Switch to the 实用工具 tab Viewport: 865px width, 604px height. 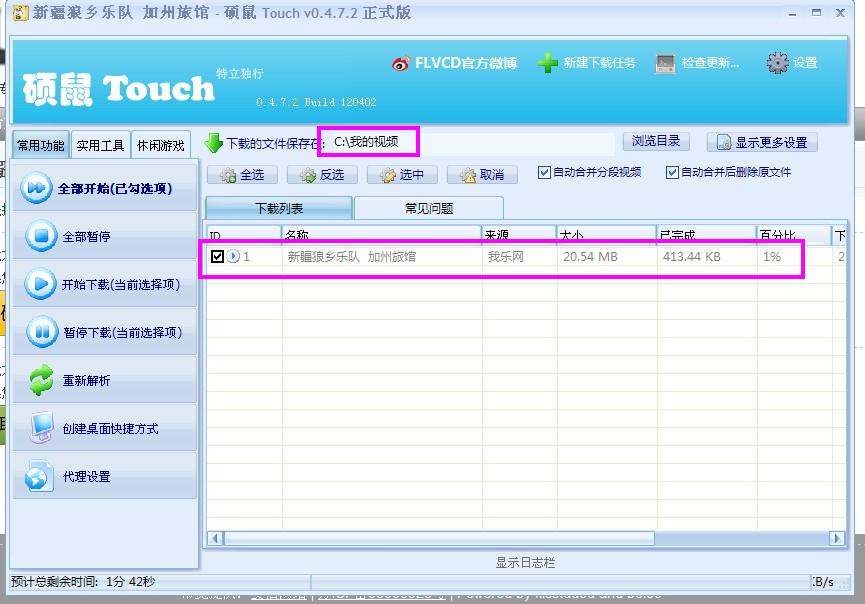coord(100,145)
